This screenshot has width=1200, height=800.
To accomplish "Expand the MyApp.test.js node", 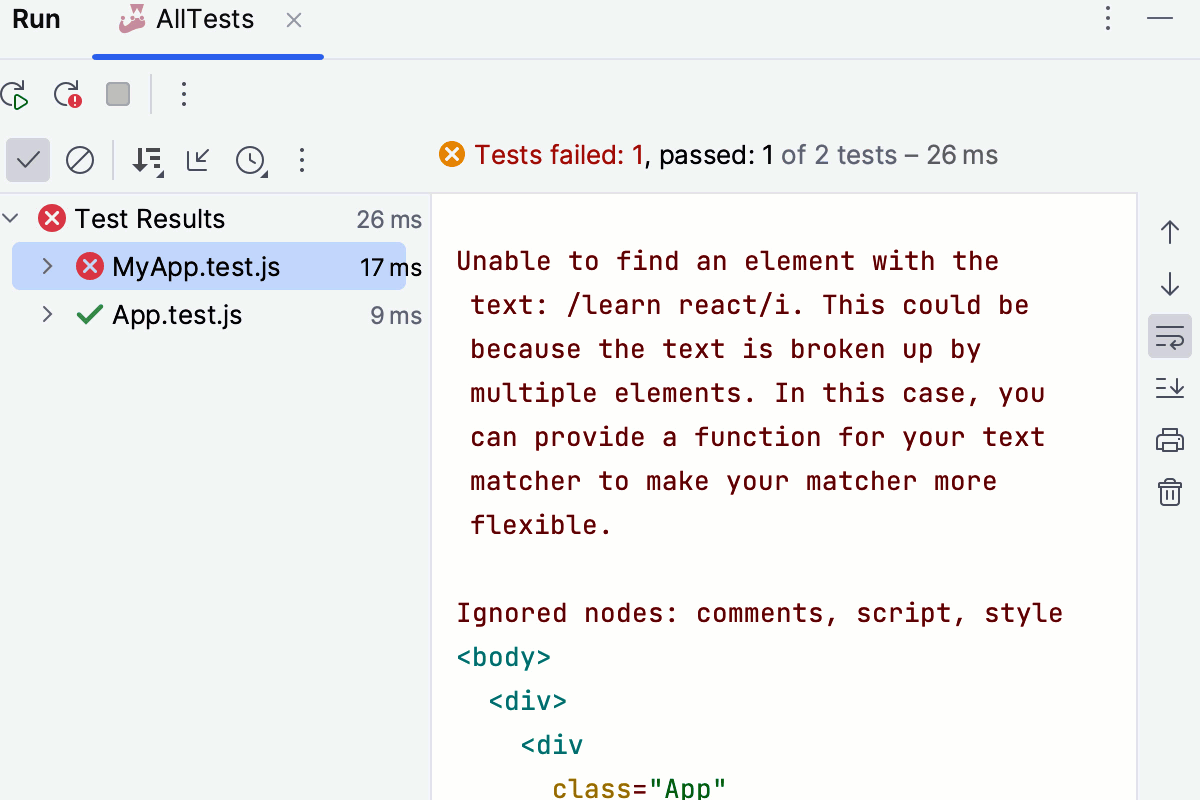I will coord(46,266).
